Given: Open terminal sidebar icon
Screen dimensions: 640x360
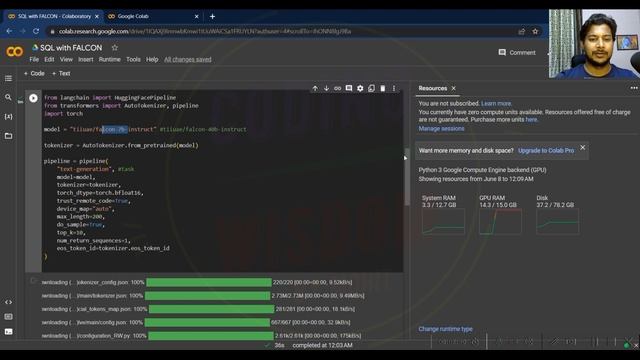Looking at the screenshot, I should tap(8, 332).
